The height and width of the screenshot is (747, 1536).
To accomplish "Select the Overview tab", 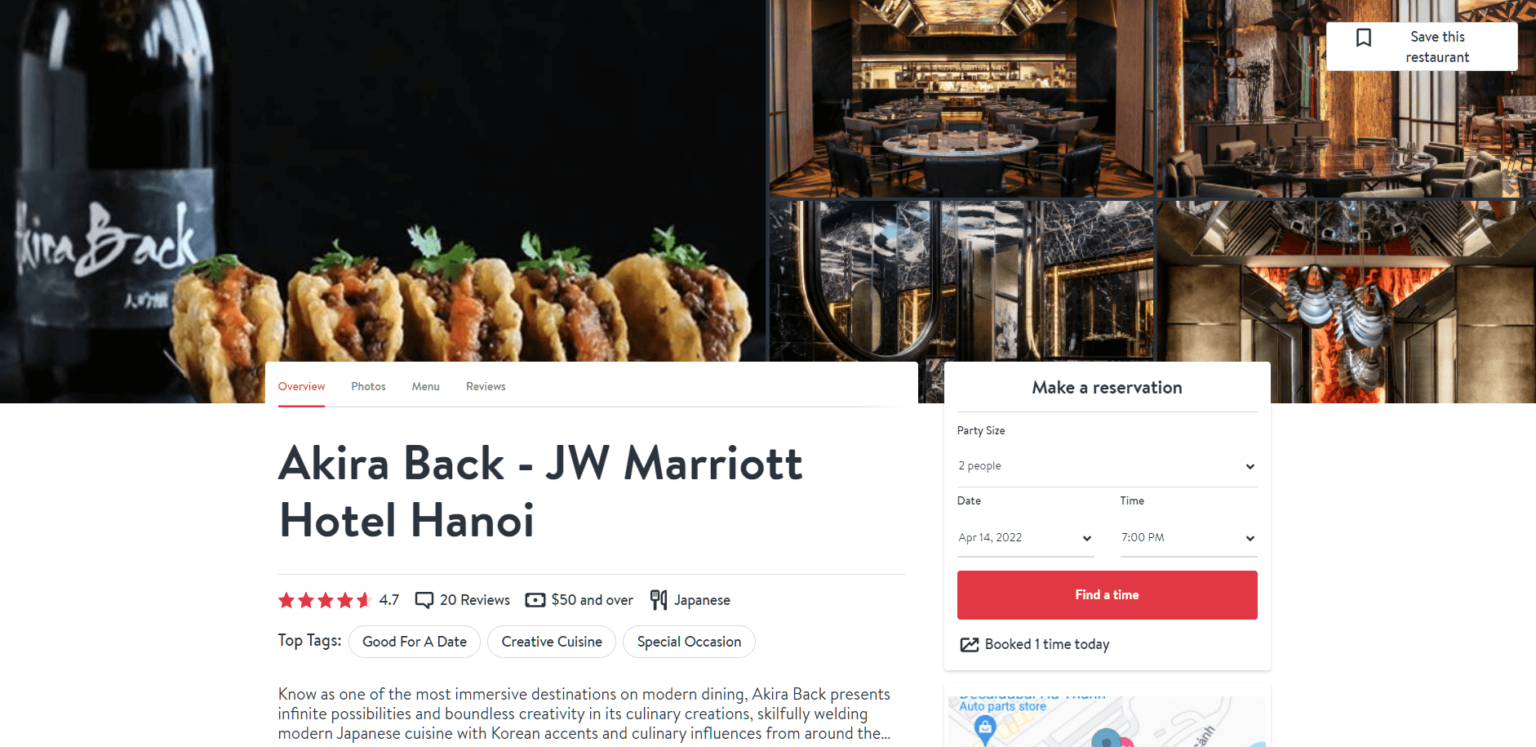I will tap(301, 386).
